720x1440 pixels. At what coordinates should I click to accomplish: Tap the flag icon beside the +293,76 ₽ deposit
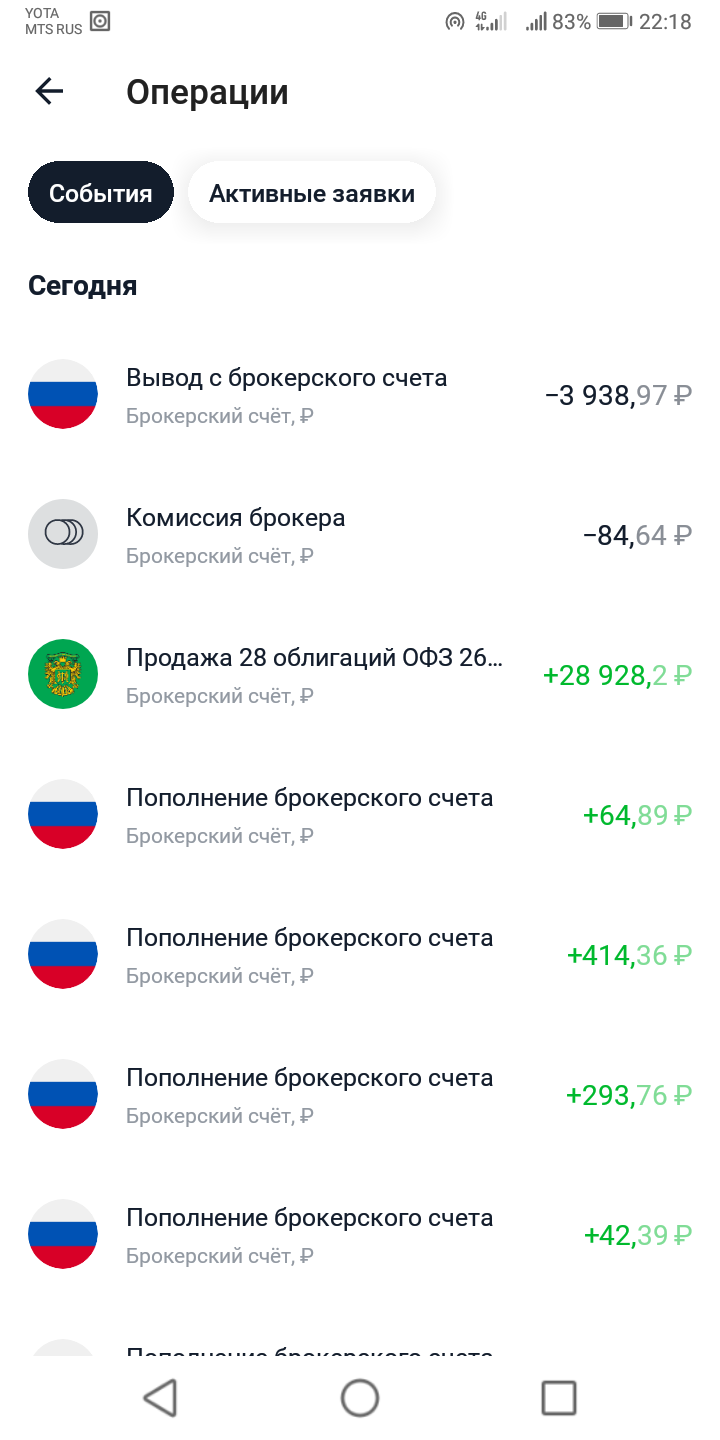(x=63, y=1094)
